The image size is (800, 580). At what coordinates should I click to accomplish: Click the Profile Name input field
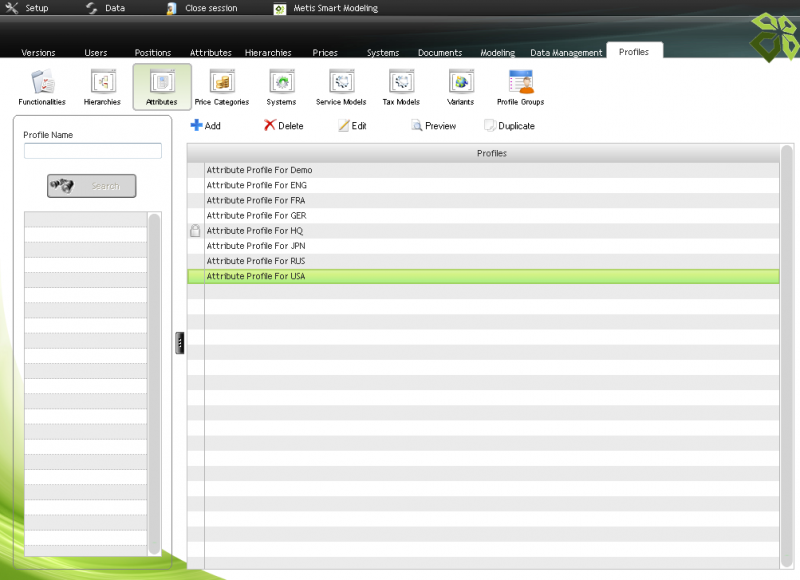pos(93,151)
